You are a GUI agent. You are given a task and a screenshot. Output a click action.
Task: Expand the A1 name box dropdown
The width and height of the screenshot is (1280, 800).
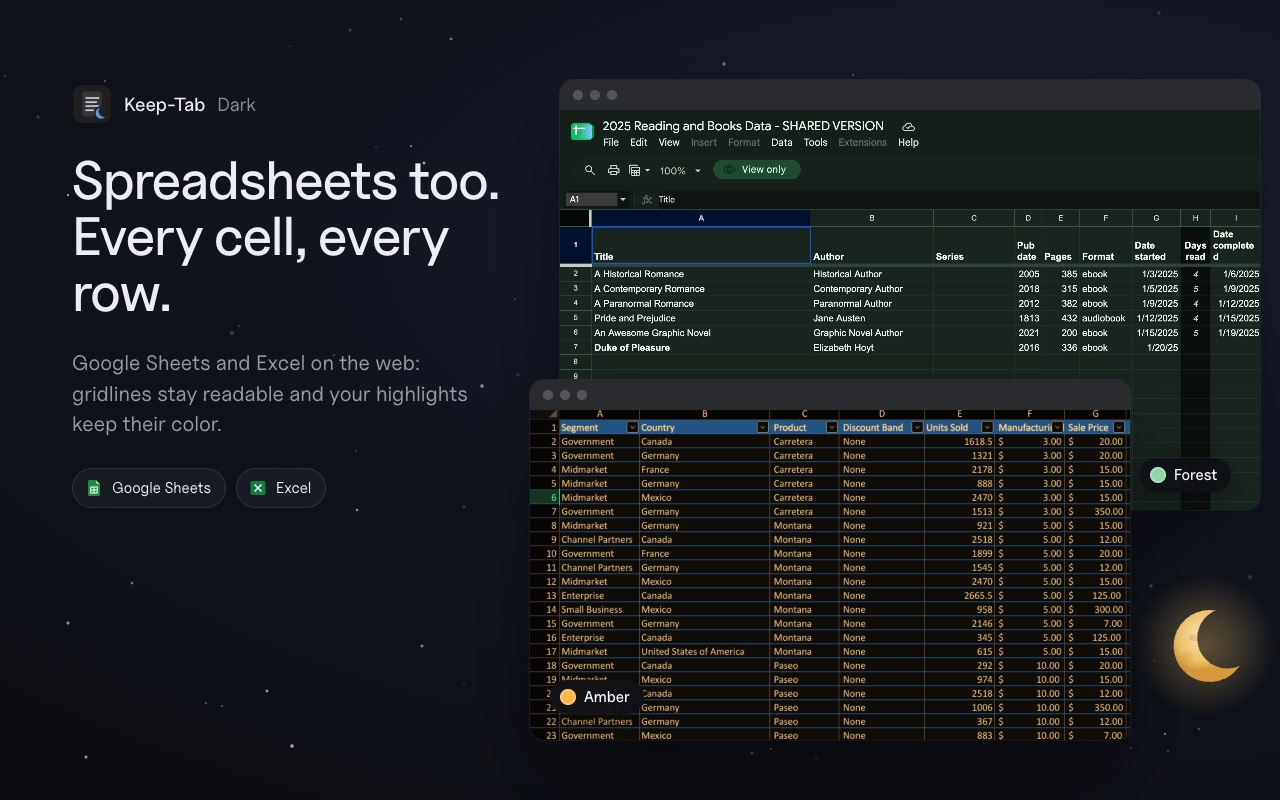click(x=623, y=199)
